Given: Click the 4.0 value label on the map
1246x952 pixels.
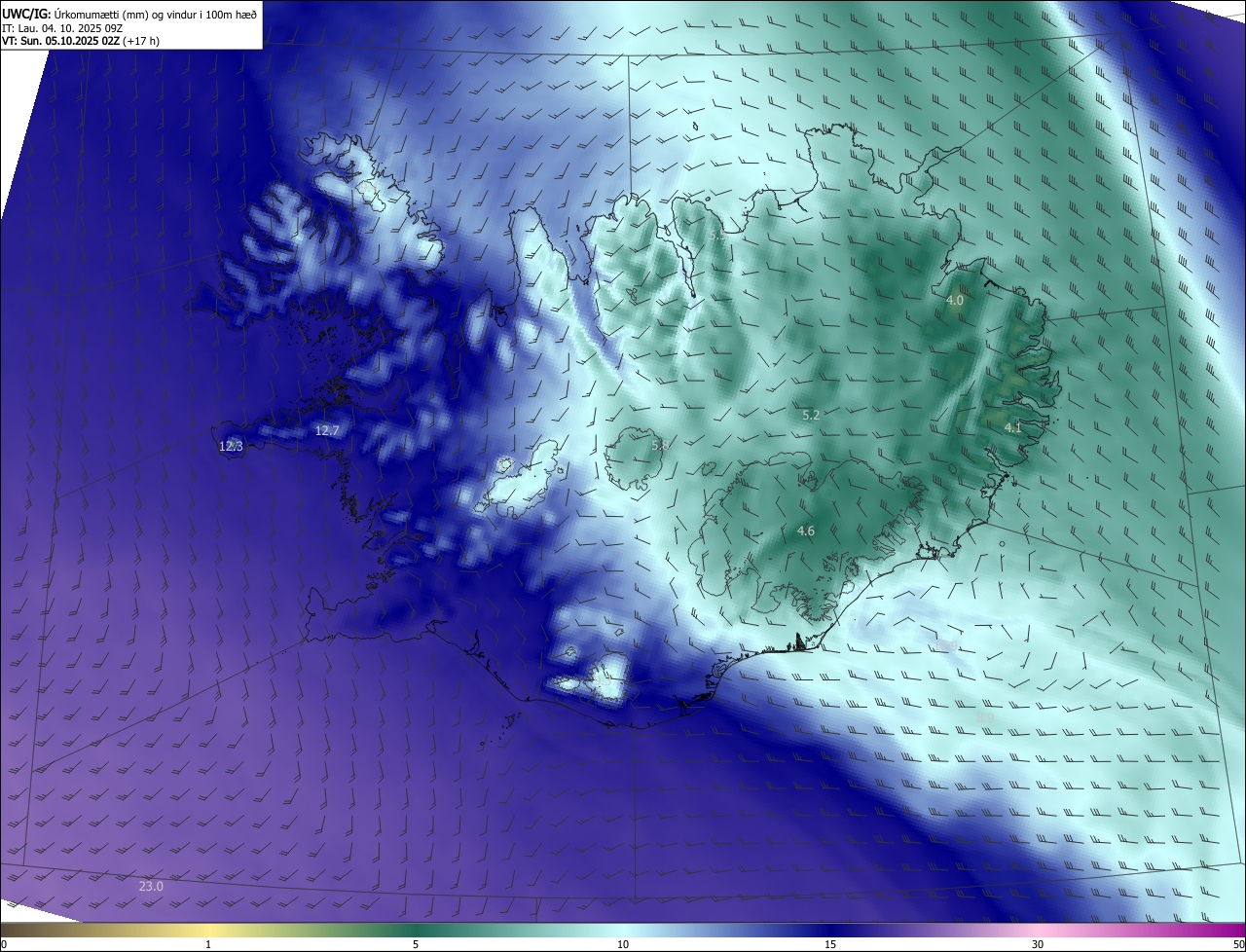Looking at the screenshot, I should coord(954,301).
